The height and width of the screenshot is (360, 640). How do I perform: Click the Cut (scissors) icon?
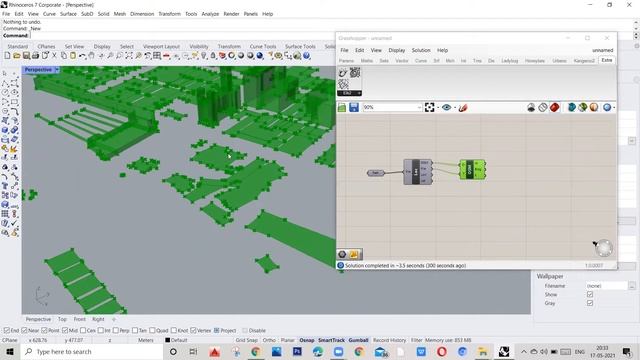coord(54,56)
